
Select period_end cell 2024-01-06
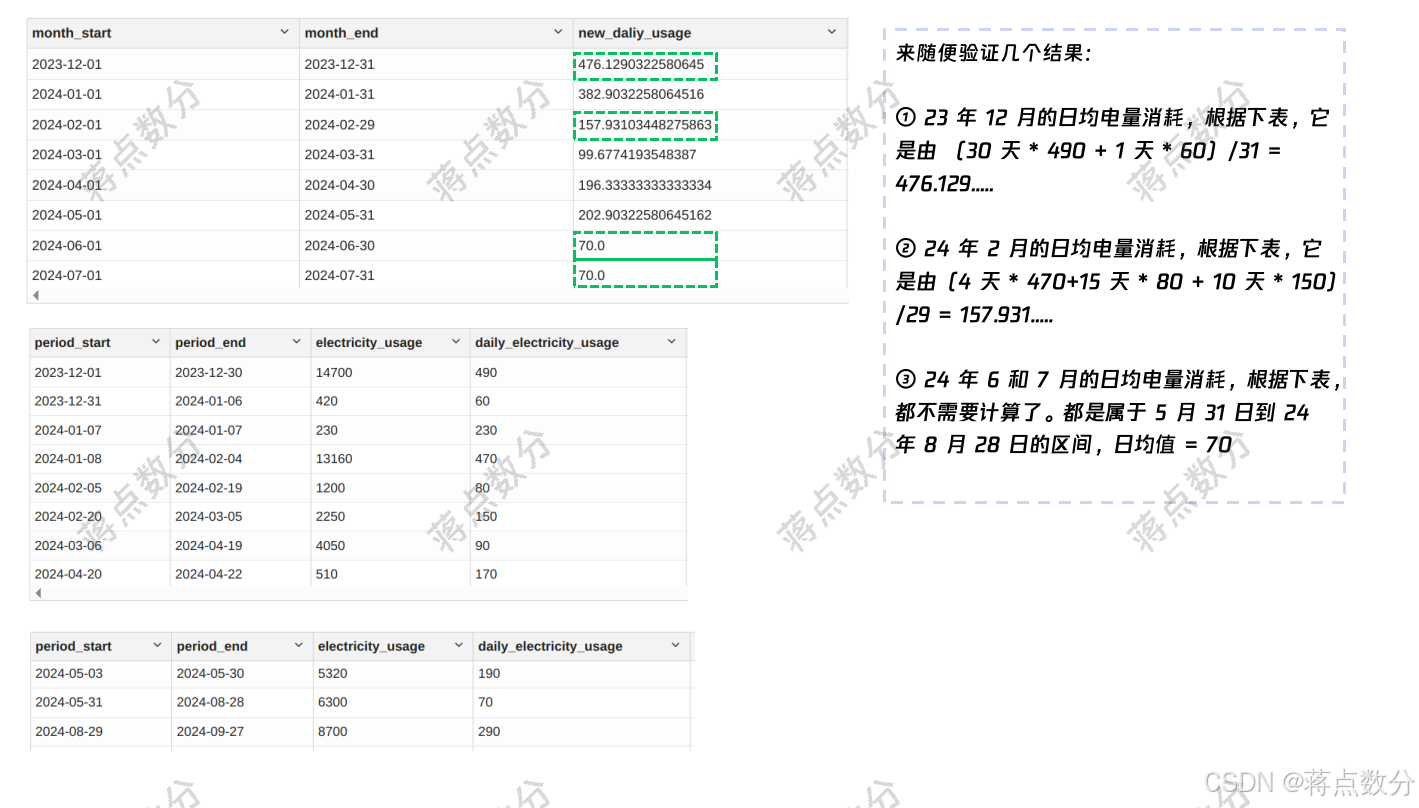(x=240, y=401)
